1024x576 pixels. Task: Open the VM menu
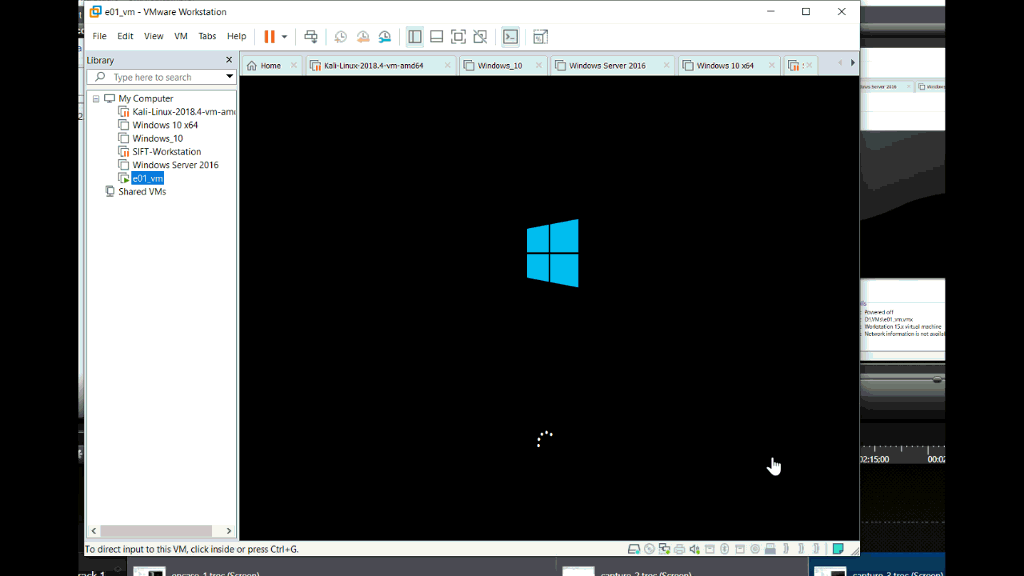click(x=181, y=36)
